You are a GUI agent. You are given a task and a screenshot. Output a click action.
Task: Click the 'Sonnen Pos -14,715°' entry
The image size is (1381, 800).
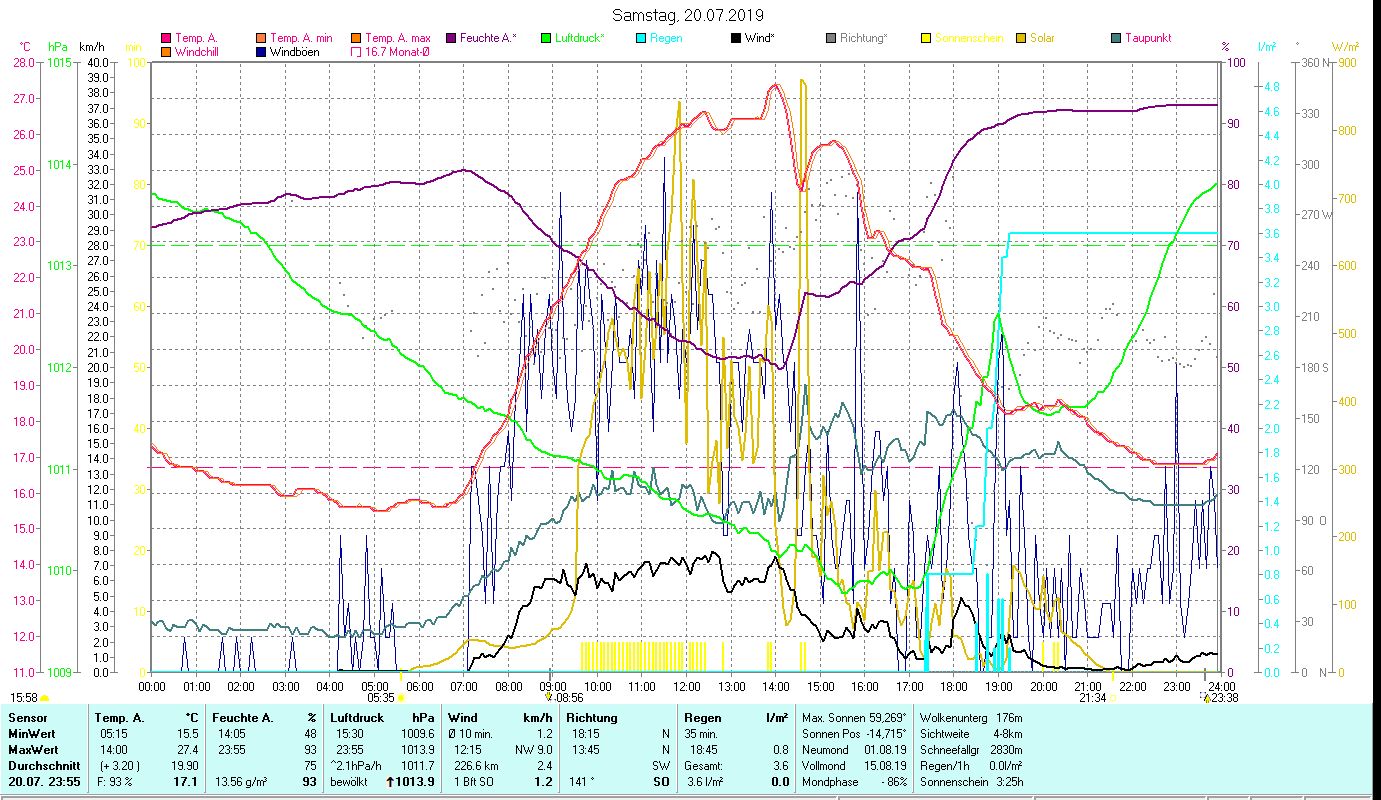[855, 734]
